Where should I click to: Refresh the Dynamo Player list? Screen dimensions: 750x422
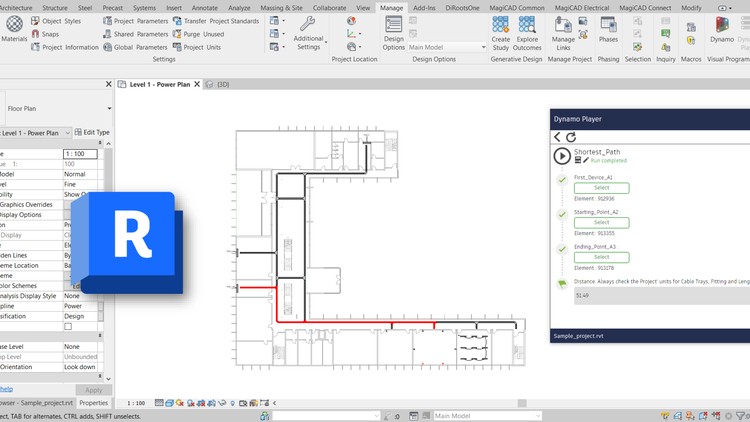[x=571, y=137]
